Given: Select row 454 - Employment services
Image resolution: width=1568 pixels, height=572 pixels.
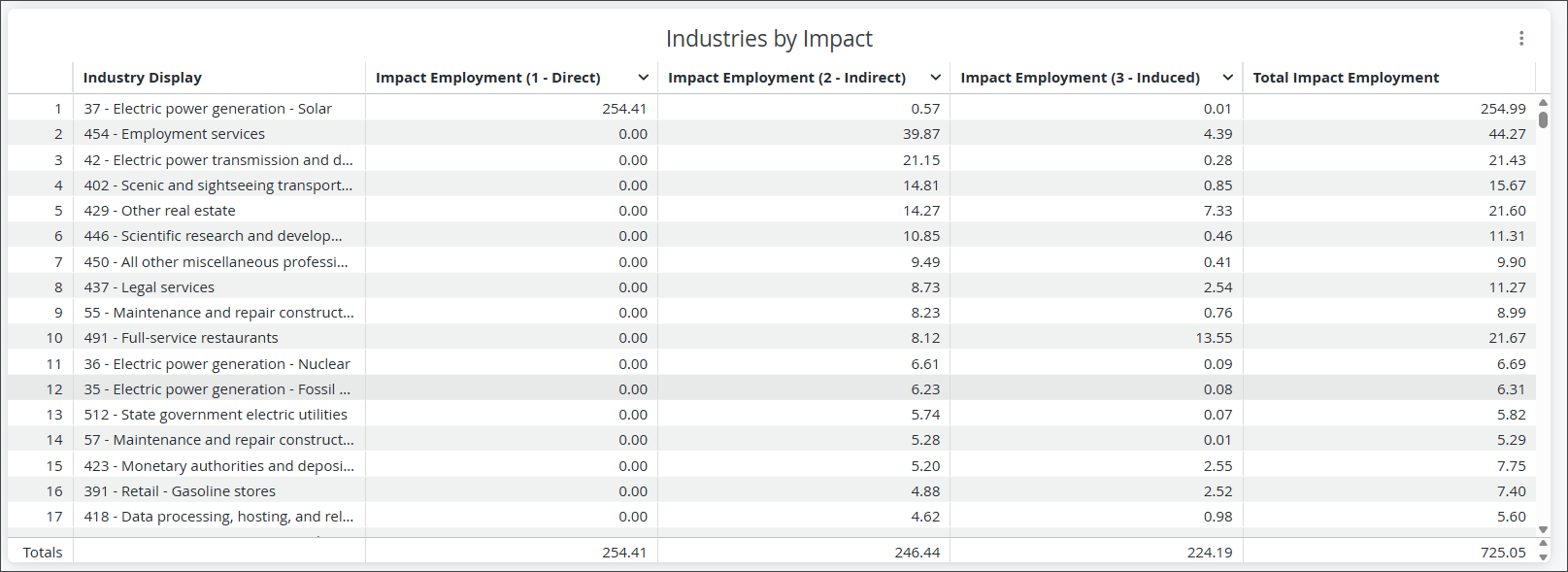Looking at the screenshot, I should (x=772, y=134).
